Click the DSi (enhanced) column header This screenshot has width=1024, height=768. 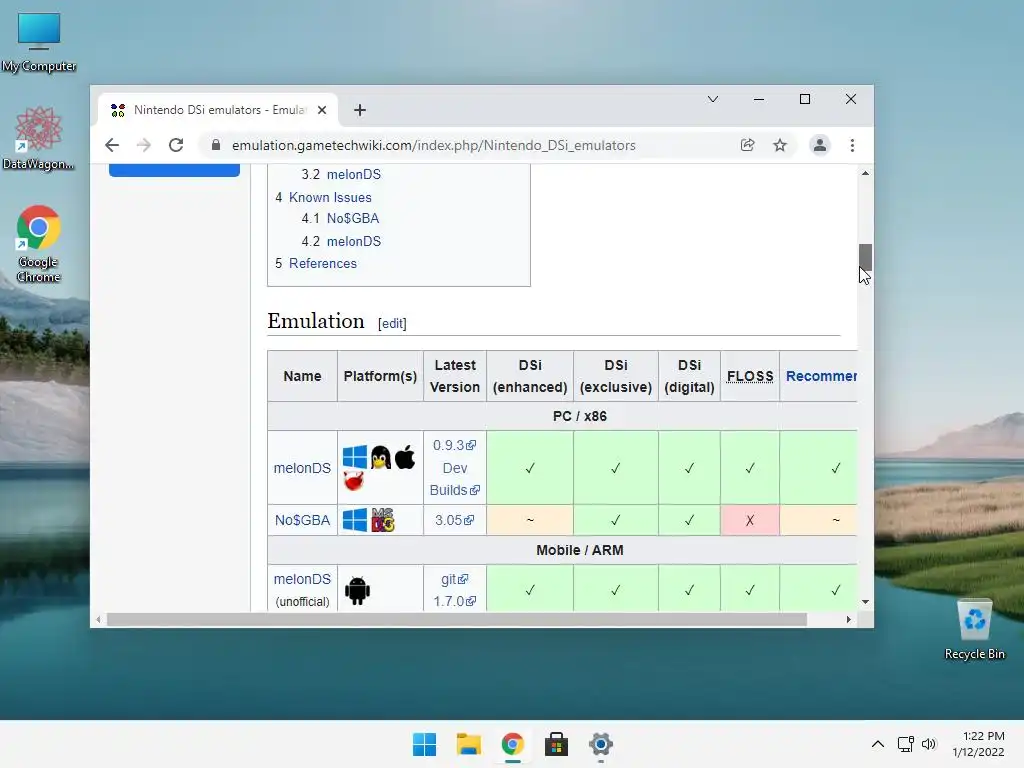(530, 376)
